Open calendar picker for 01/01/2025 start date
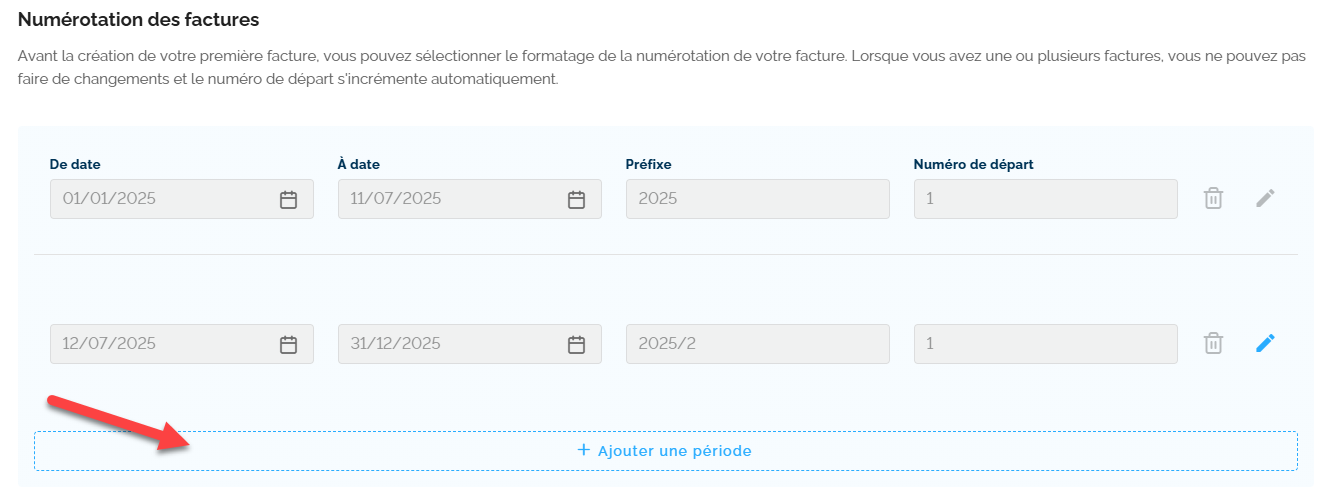This screenshot has width=1333, height=498. (x=288, y=199)
